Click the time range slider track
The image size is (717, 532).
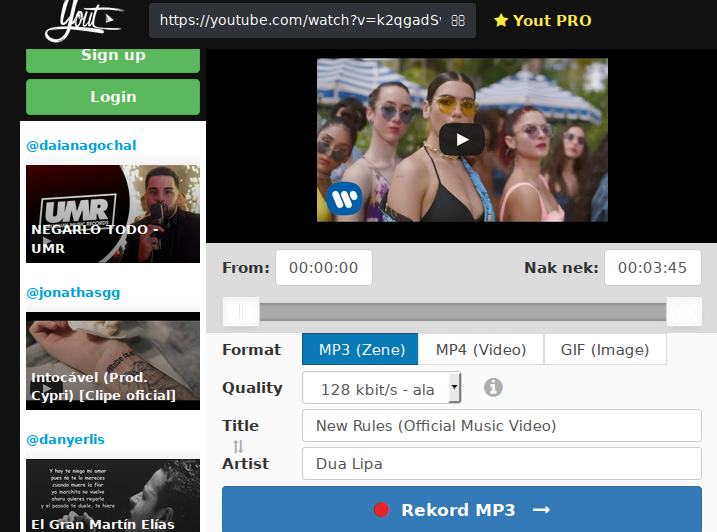click(462, 312)
